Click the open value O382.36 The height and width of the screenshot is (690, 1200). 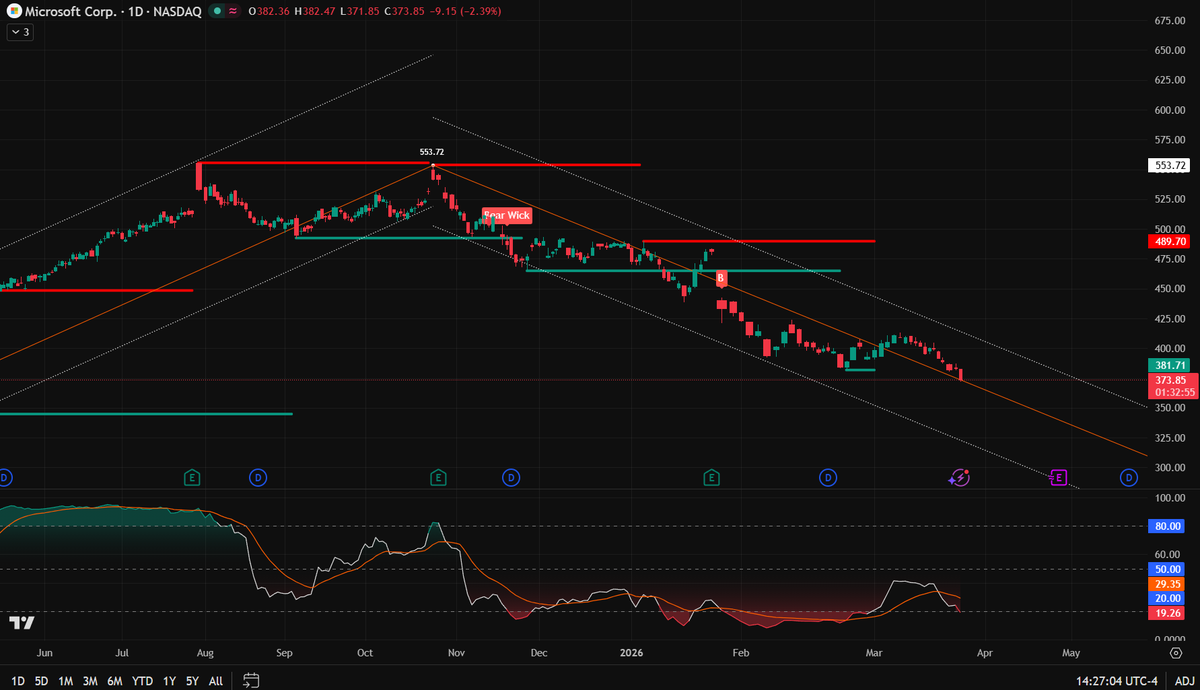point(268,12)
